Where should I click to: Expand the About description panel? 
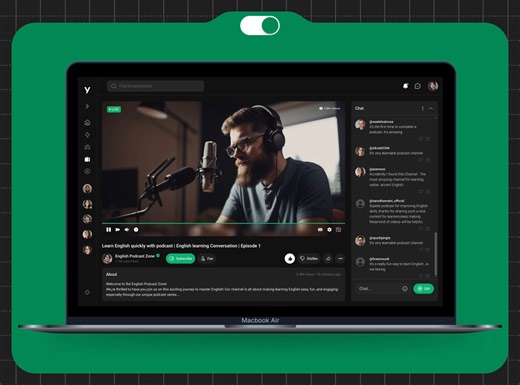tap(223, 285)
